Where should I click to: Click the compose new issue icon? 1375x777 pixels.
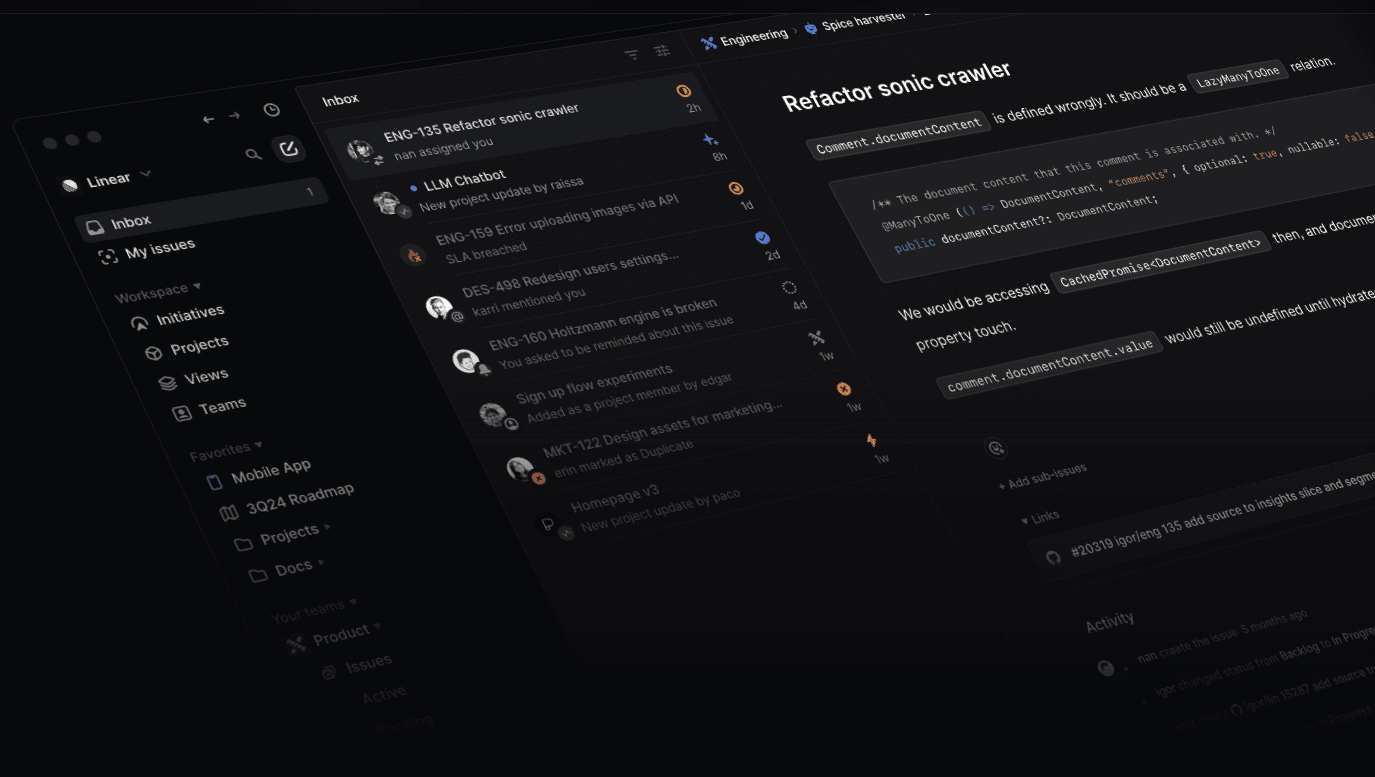tap(289, 149)
